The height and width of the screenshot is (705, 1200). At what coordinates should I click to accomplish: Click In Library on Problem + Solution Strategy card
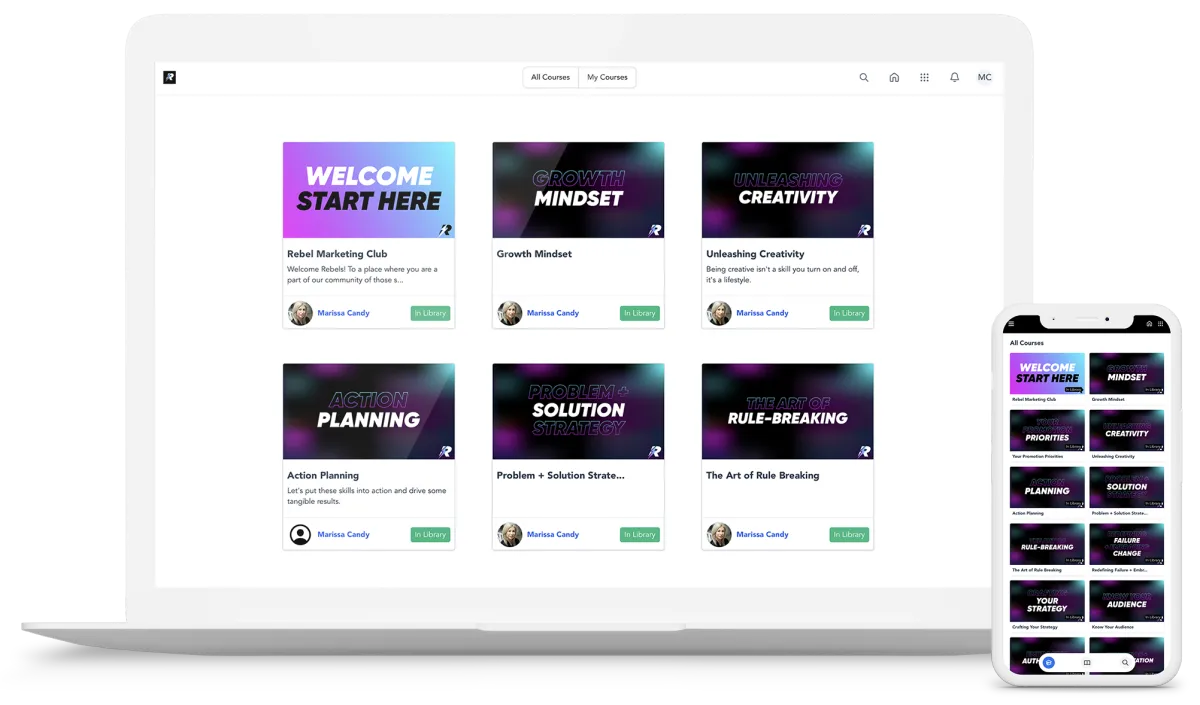[x=640, y=534]
